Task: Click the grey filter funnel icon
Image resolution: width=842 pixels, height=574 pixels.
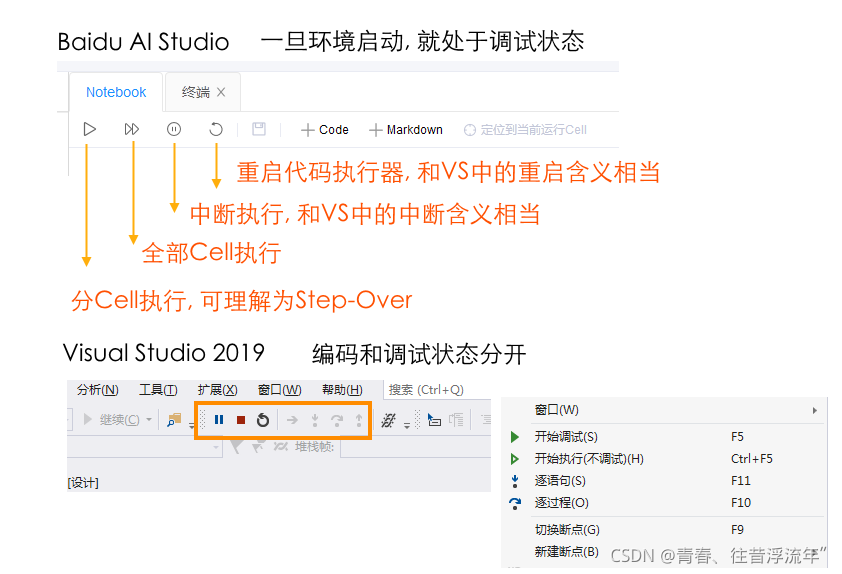Action: click(236, 446)
